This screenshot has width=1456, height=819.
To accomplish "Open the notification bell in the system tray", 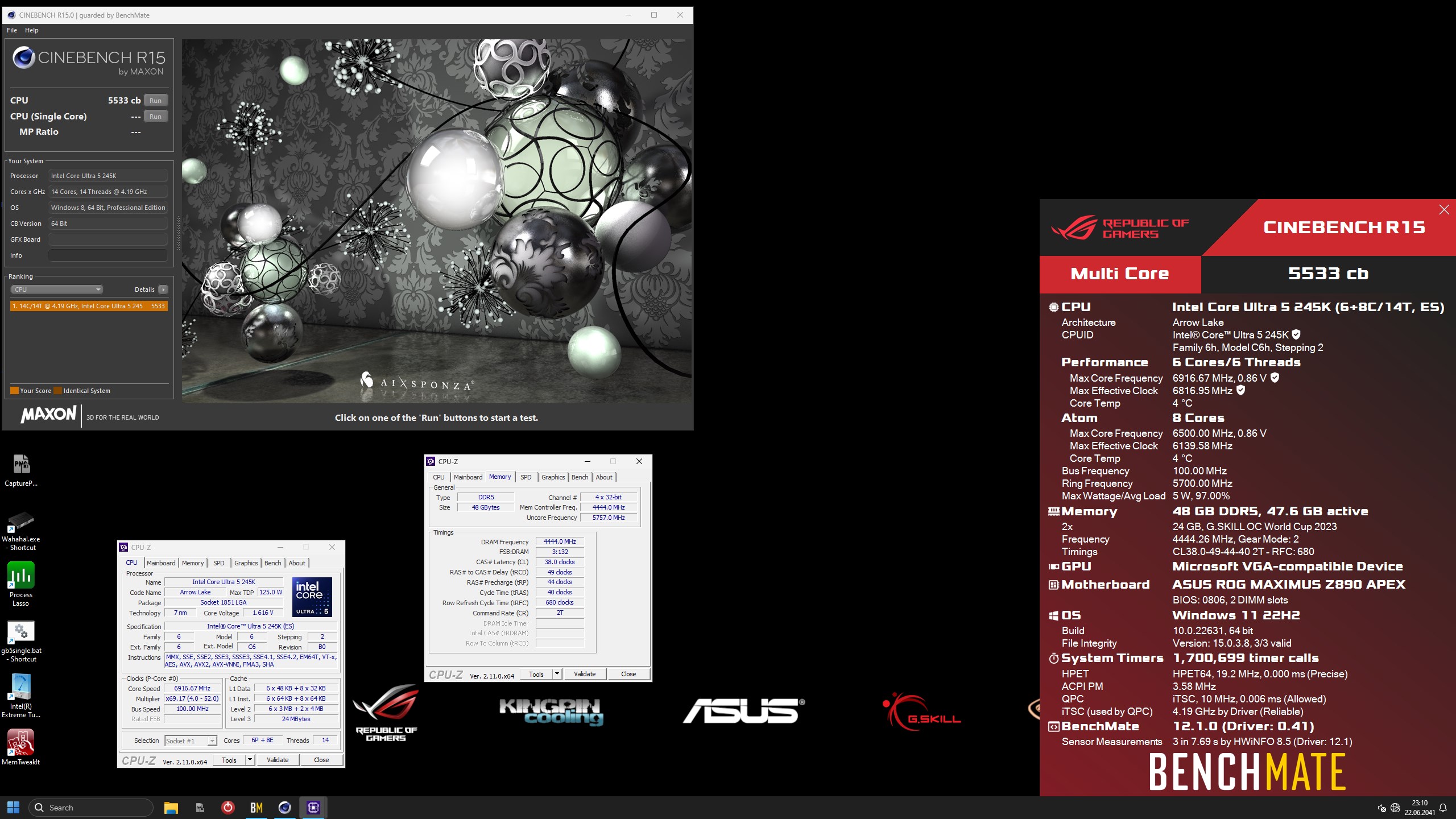I will click(x=1443, y=808).
